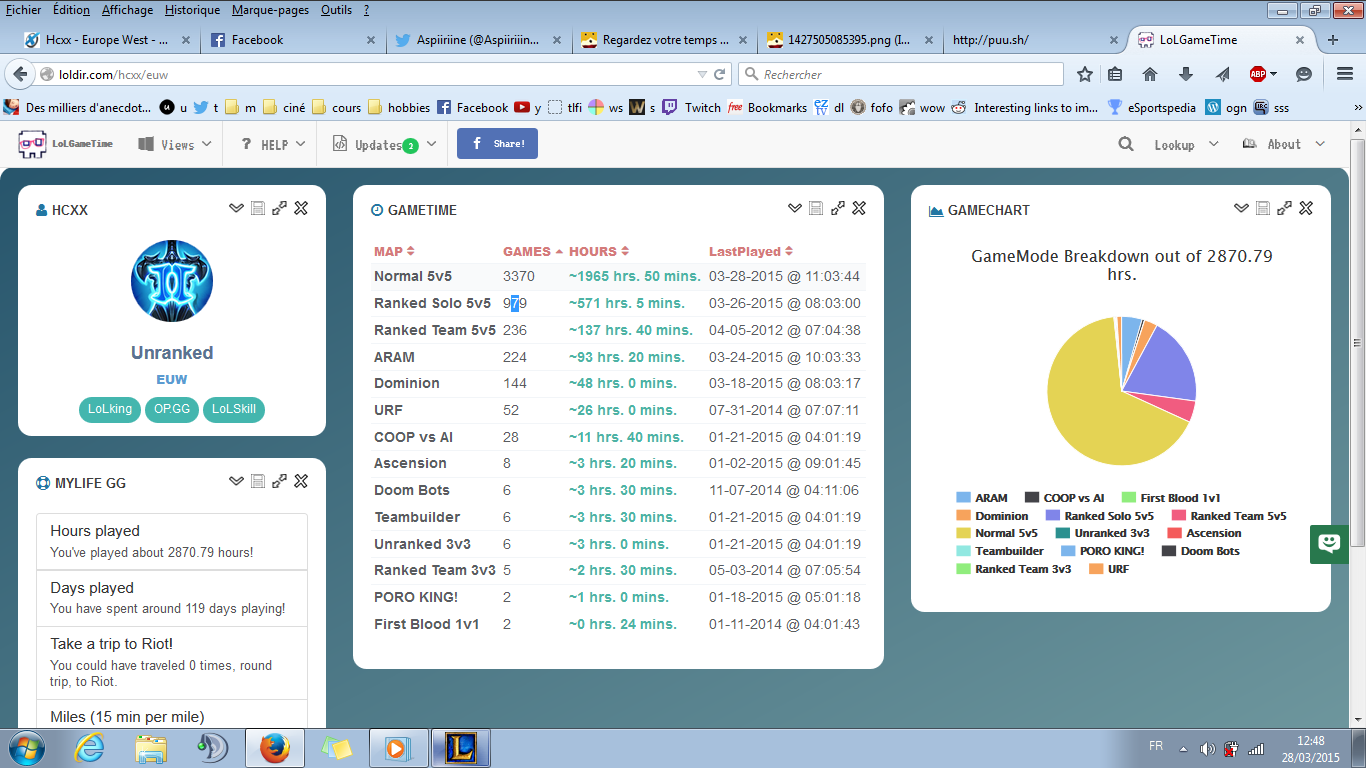
Task: Sort table by GAMES column
Action: click(533, 251)
